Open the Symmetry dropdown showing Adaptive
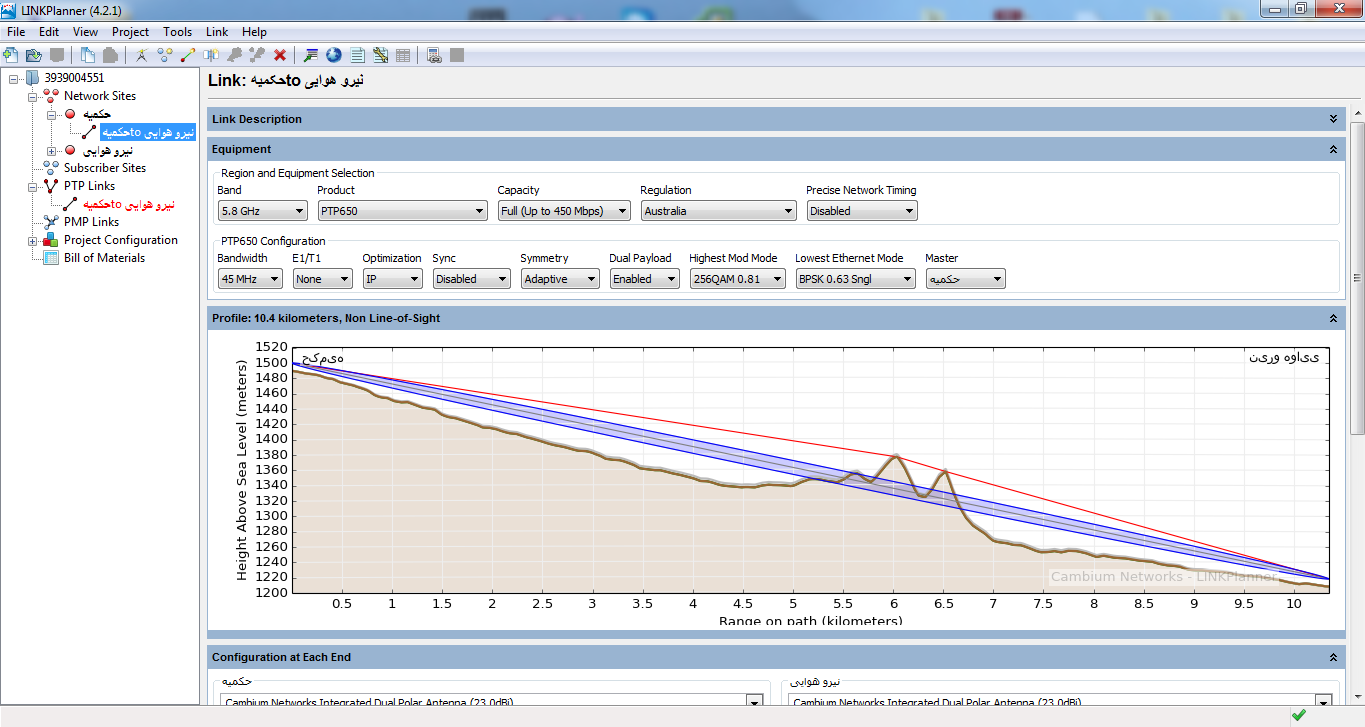 coord(560,279)
